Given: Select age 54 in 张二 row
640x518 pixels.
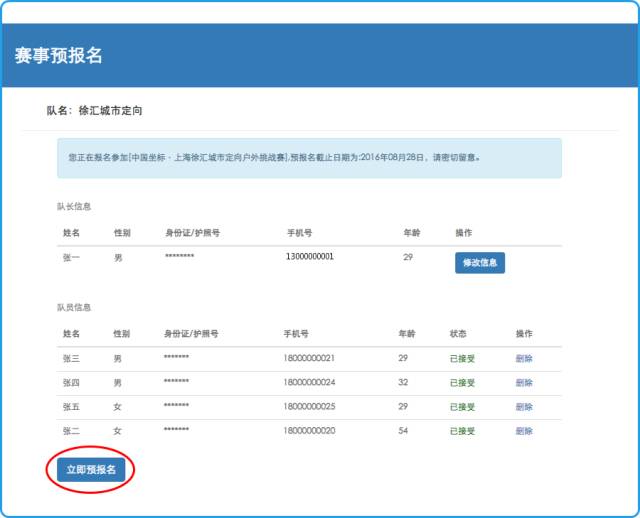Looking at the screenshot, I should (403, 430).
